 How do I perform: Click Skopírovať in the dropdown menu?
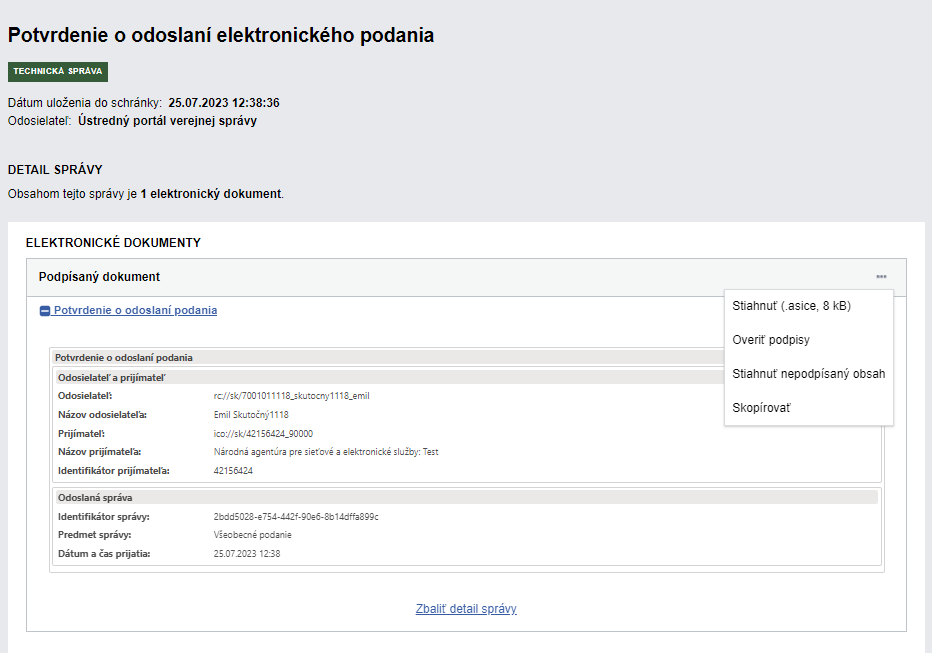761,408
